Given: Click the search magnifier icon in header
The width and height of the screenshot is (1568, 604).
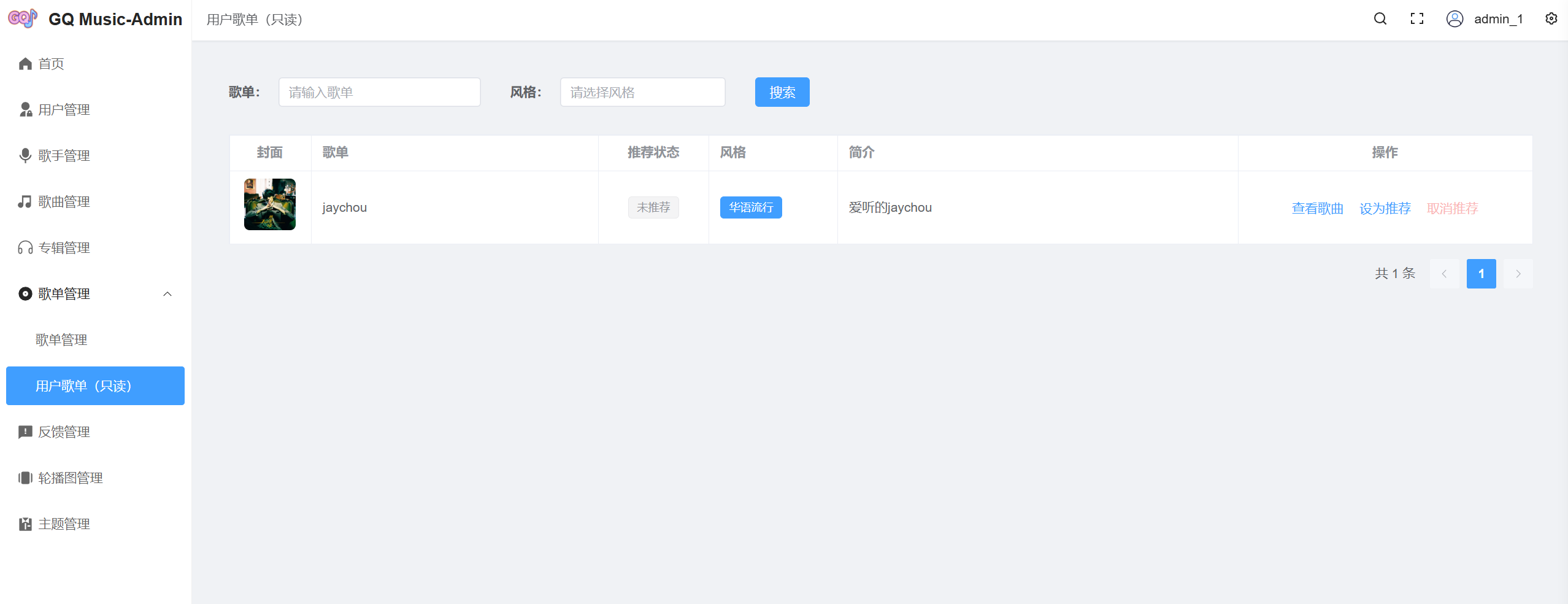Looking at the screenshot, I should [1380, 19].
